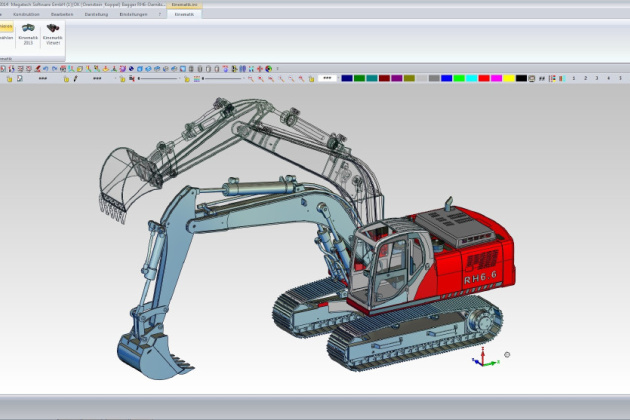Switch to the Darstellung tab
This screenshot has width=630, height=420.
(97, 15)
